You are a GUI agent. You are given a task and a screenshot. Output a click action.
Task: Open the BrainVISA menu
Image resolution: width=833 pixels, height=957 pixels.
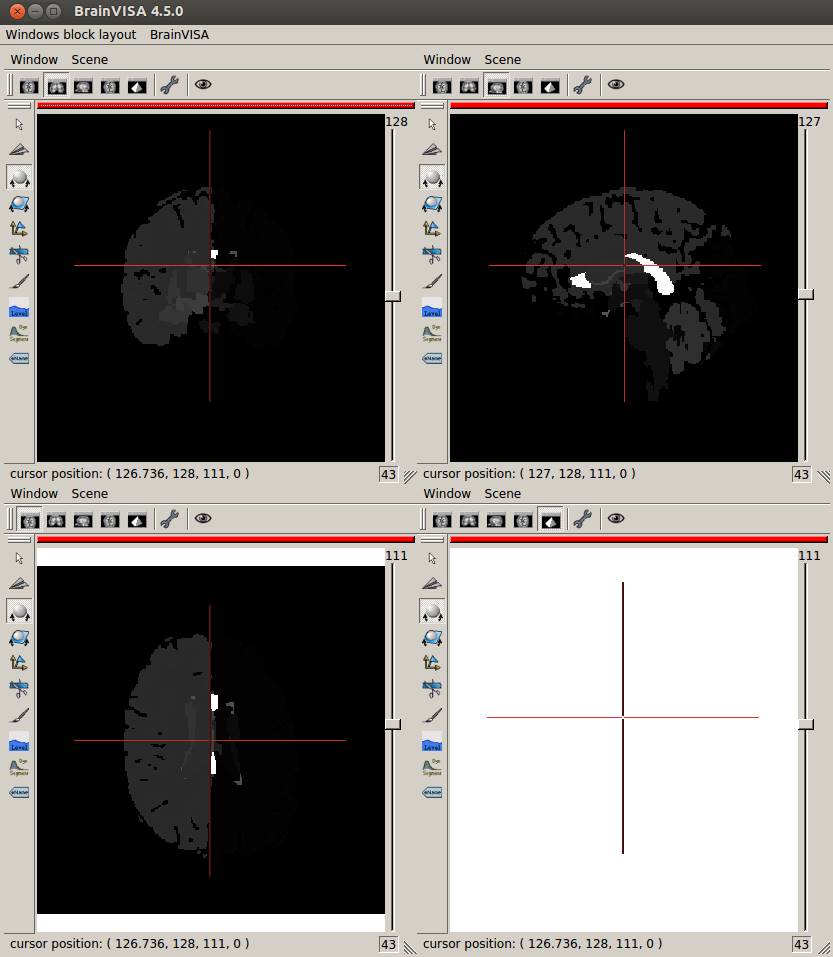tap(179, 34)
